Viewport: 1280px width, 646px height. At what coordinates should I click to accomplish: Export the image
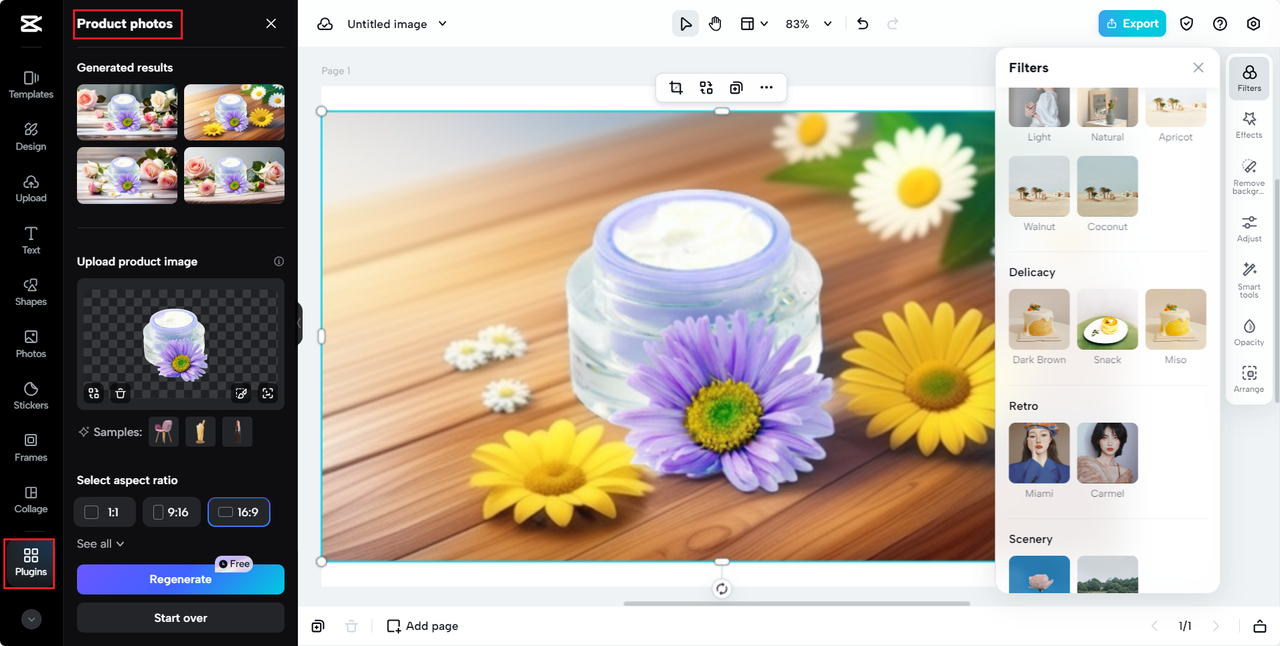[1132, 24]
